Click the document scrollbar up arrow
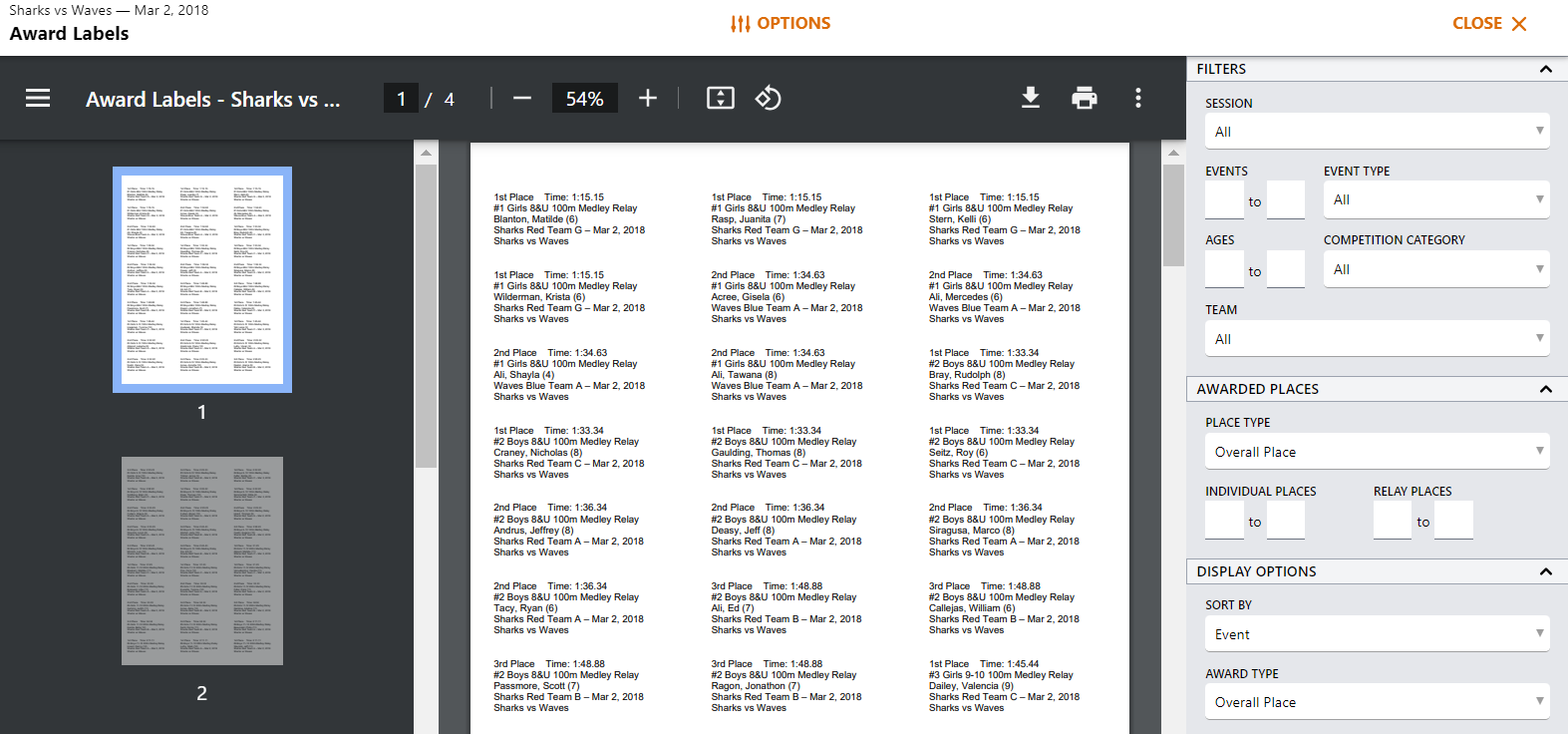This screenshot has height=734, width=1568. pos(1173,153)
